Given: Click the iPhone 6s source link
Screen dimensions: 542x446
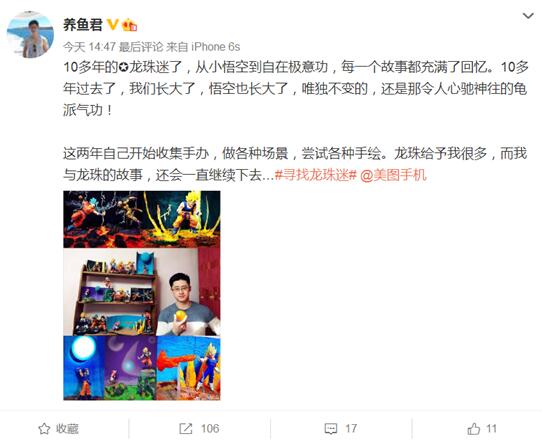Looking at the screenshot, I should (216, 47).
